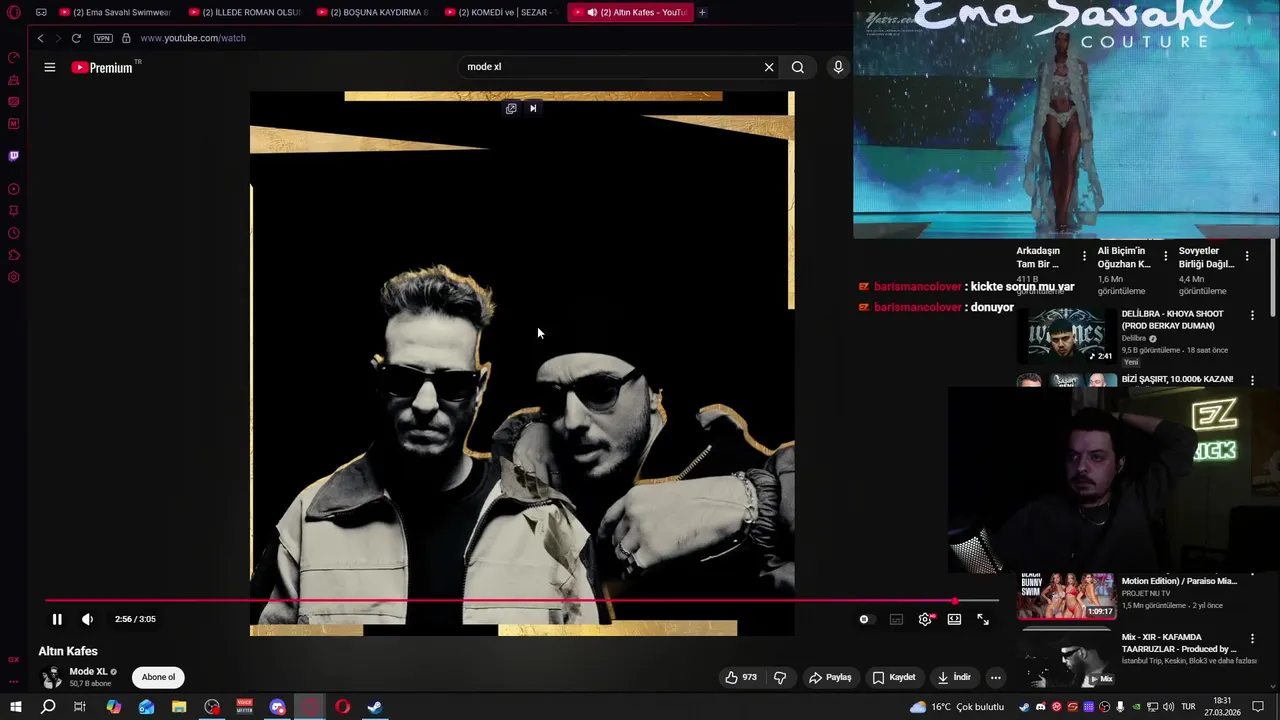Save the video using Kaydet
The image size is (1280, 720).
coord(894,677)
